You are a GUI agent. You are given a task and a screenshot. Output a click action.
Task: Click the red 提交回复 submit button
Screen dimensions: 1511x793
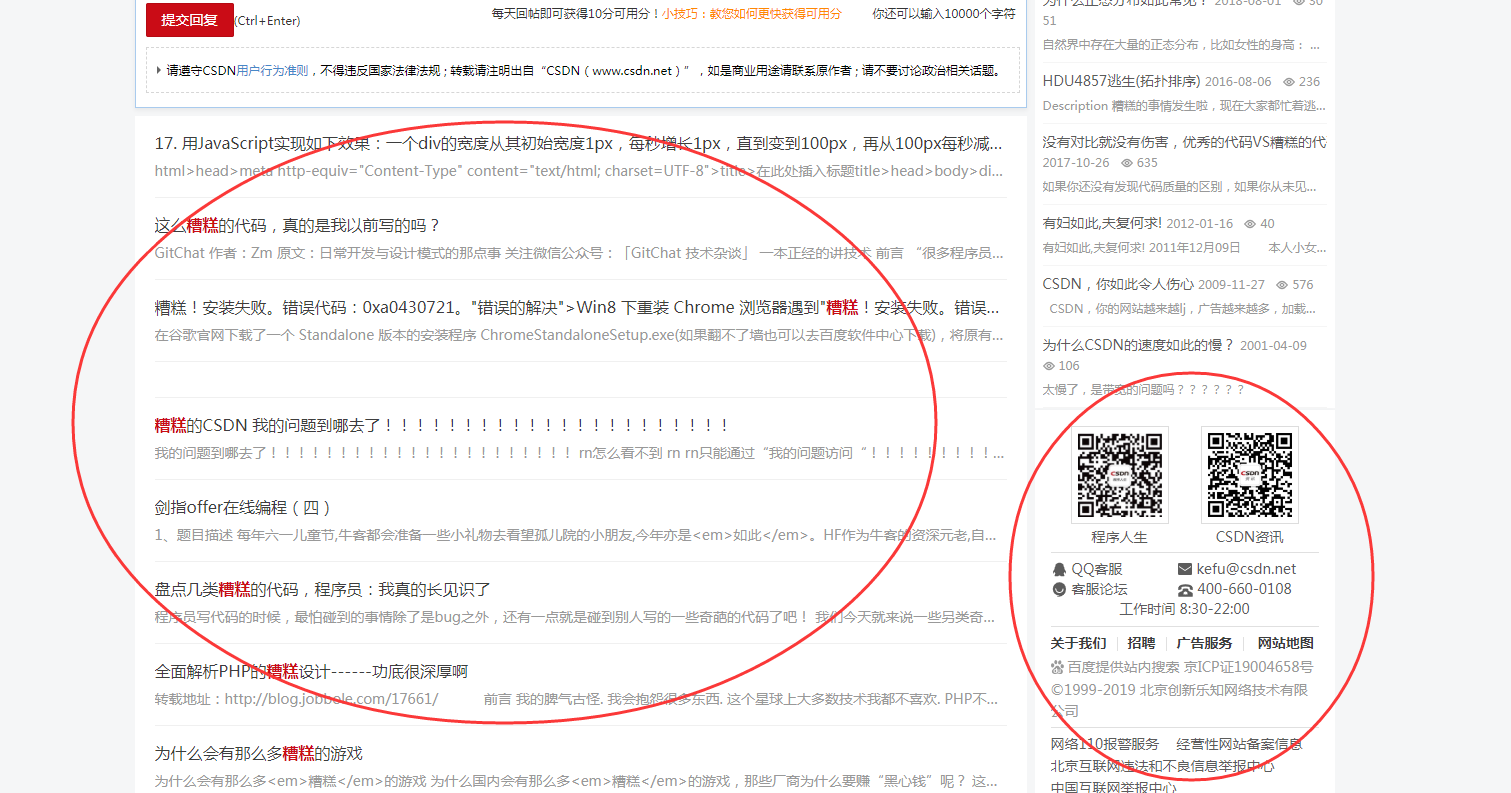[190, 20]
